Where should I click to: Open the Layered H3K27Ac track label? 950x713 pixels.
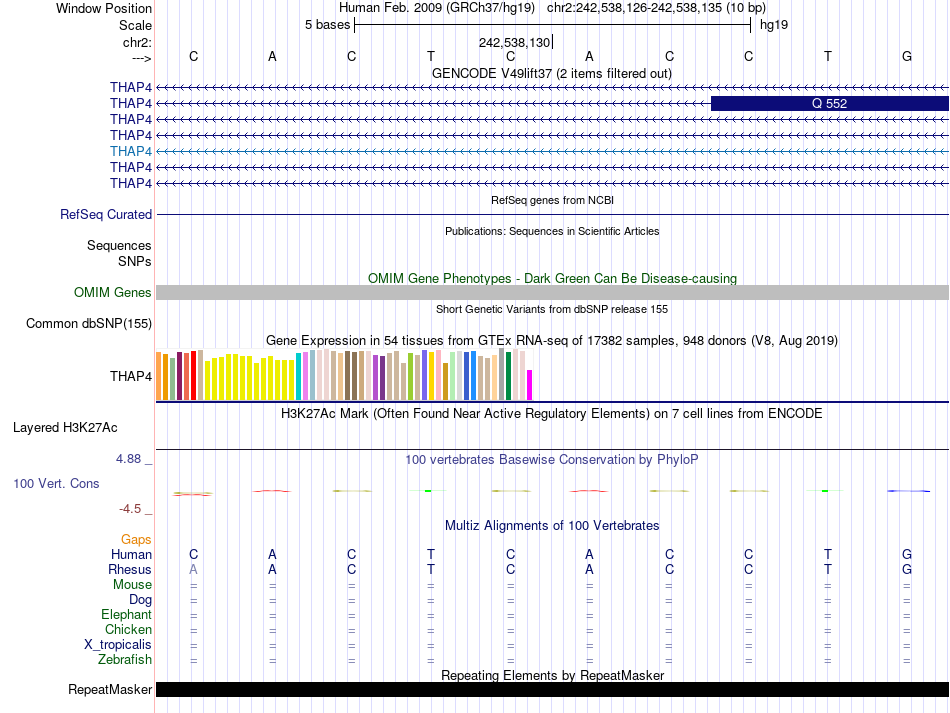65,427
